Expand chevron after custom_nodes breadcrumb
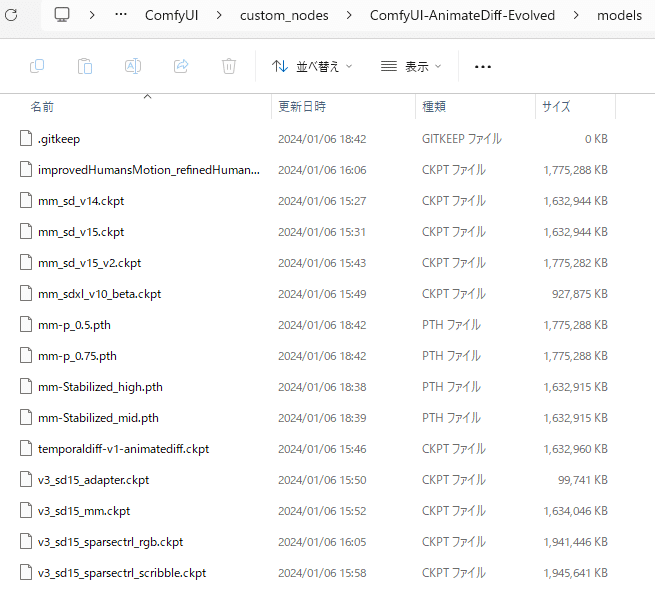 349,15
